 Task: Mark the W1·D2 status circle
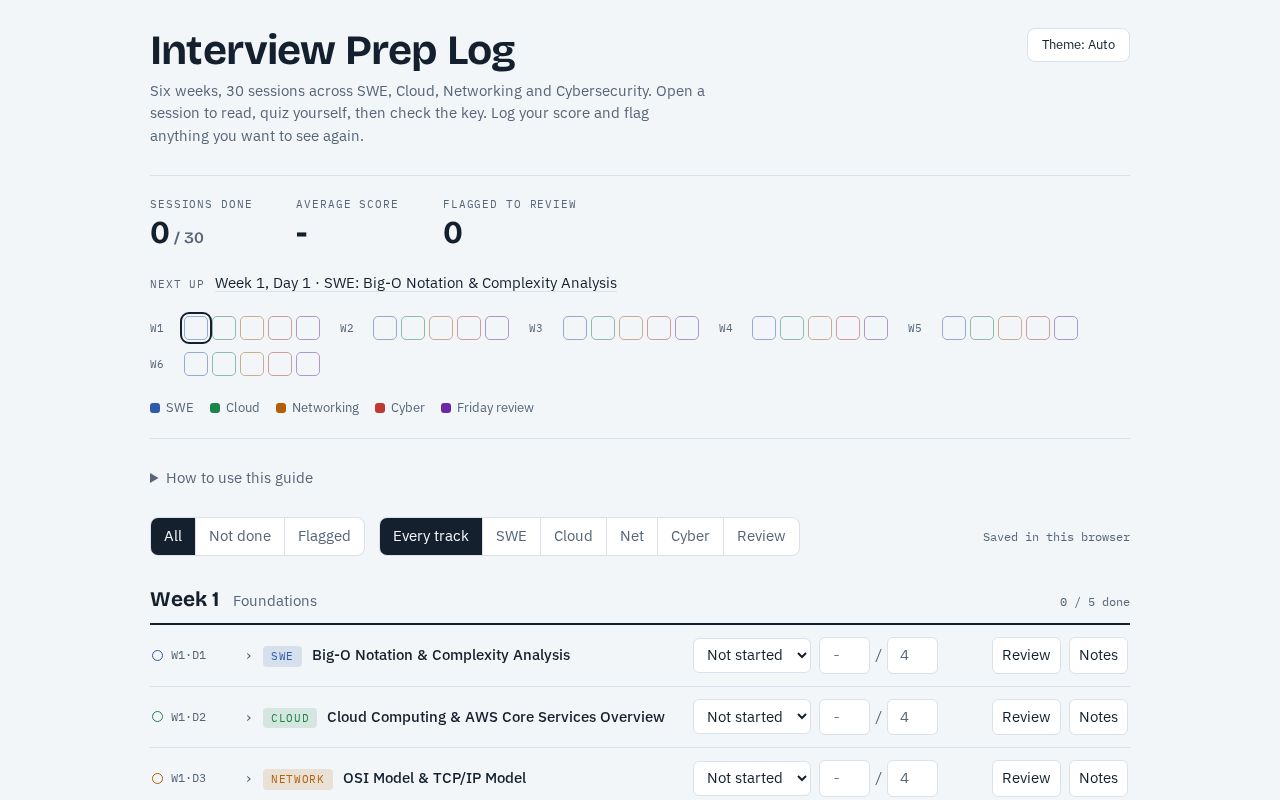pos(157,717)
